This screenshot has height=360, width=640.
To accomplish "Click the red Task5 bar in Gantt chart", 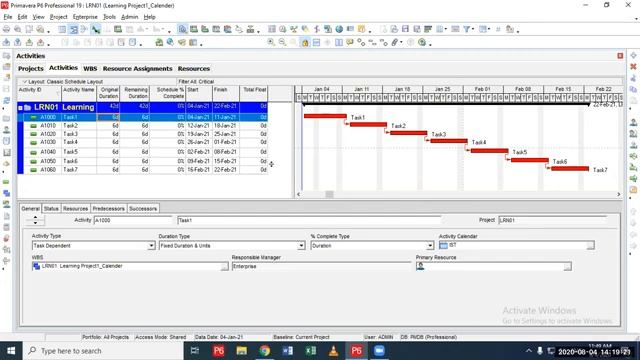I will click(x=489, y=151).
